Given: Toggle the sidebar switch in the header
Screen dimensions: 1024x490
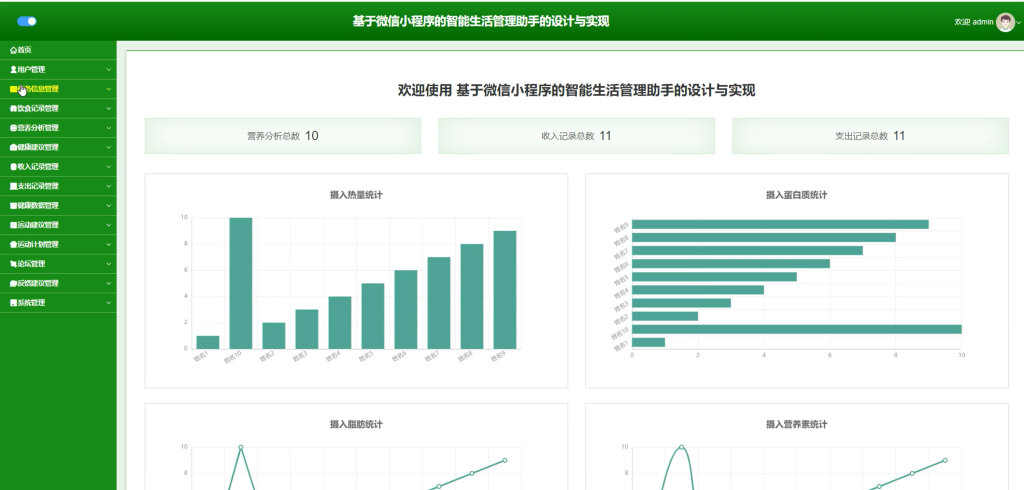Looking at the screenshot, I should (27, 22).
